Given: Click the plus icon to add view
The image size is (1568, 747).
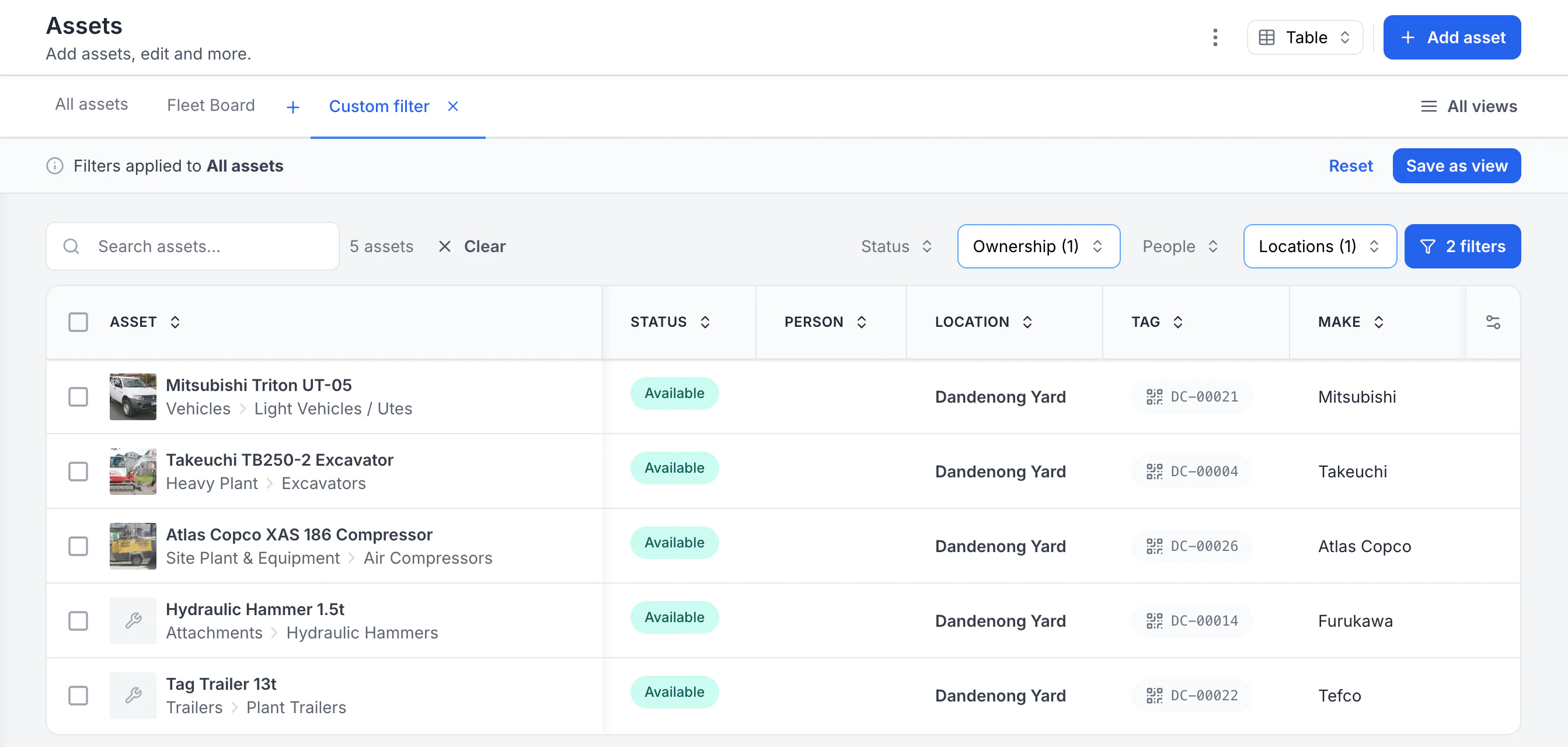Looking at the screenshot, I should pyautogui.click(x=293, y=107).
